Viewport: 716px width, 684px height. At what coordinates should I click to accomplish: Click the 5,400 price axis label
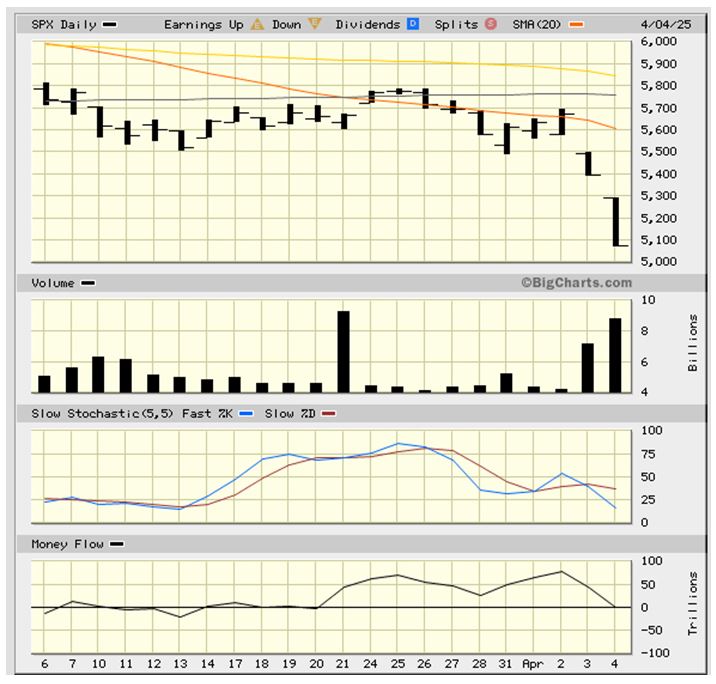658,174
